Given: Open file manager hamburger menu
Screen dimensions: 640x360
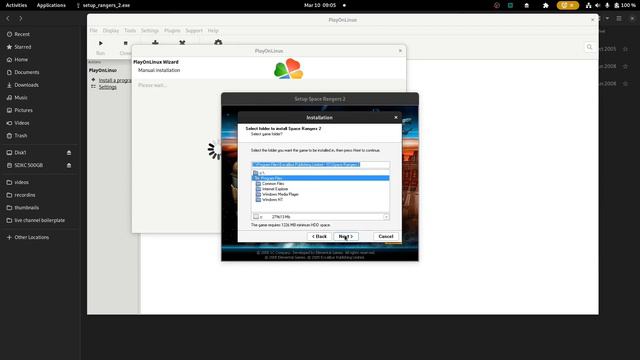Looking at the screenshot, I should click(x=619, y=18).
